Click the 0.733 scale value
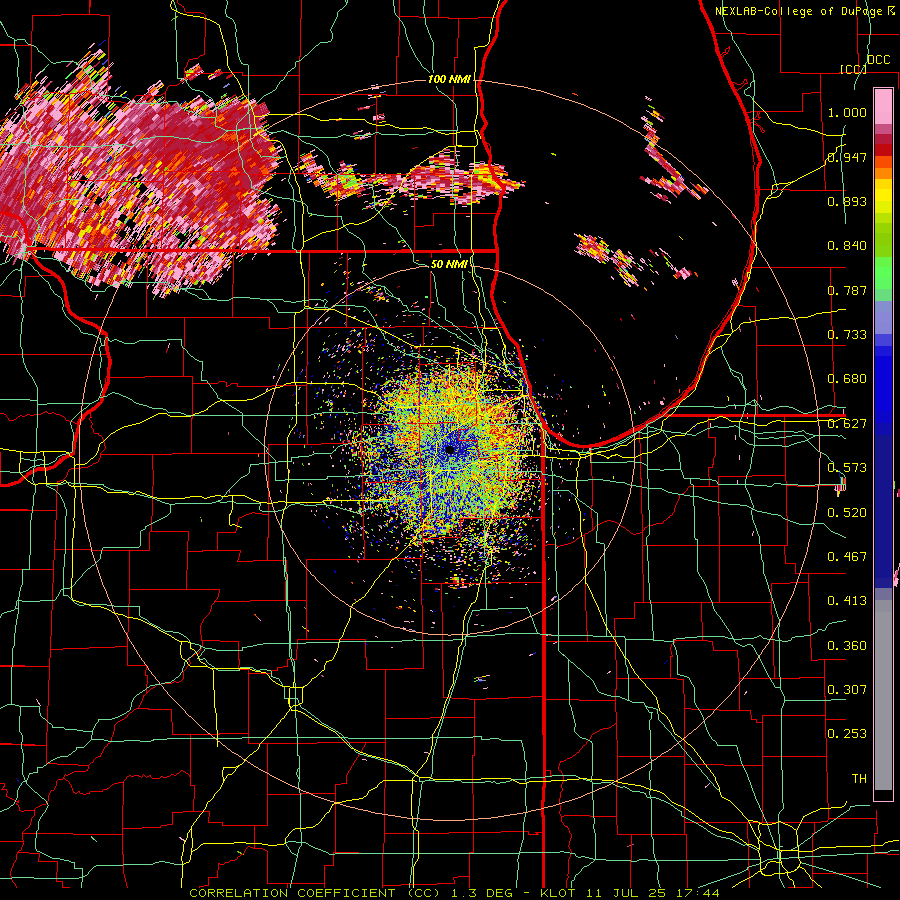This screenshot has width=900, height=900. coord(847,335)
